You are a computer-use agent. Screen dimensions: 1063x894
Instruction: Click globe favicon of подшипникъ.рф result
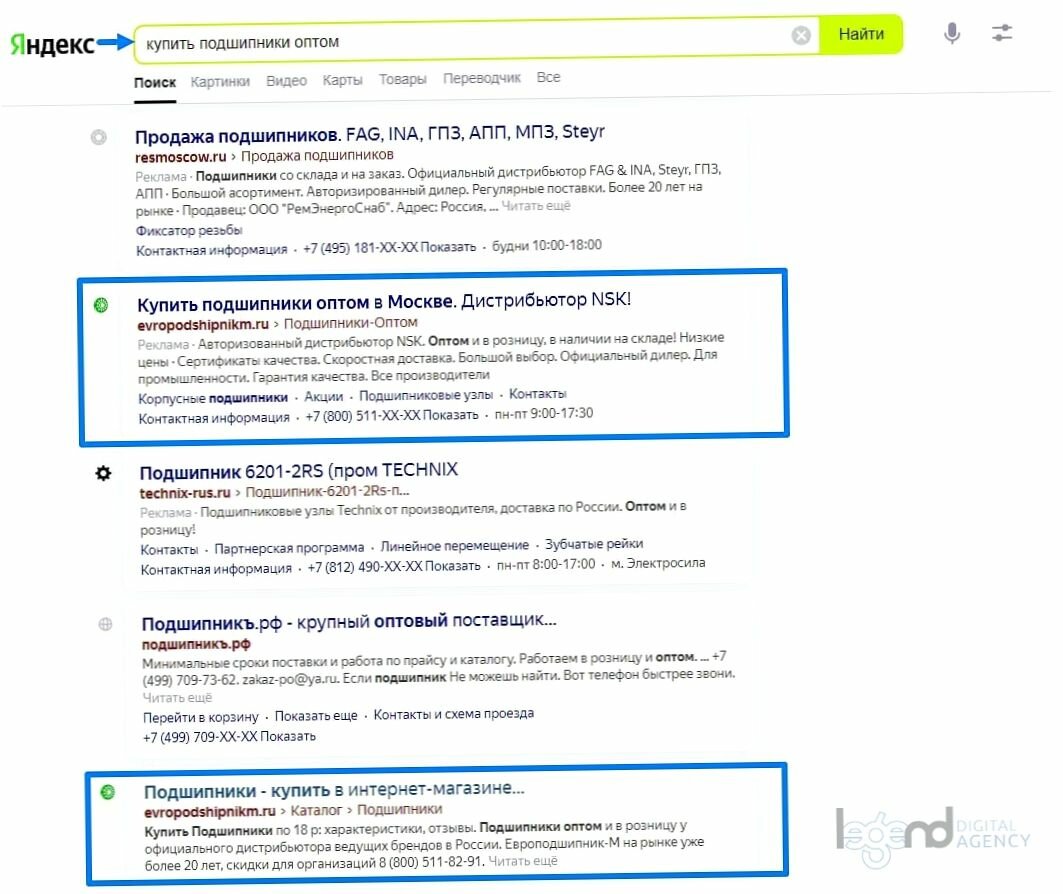pyautogui.click(x=105, y=624)
